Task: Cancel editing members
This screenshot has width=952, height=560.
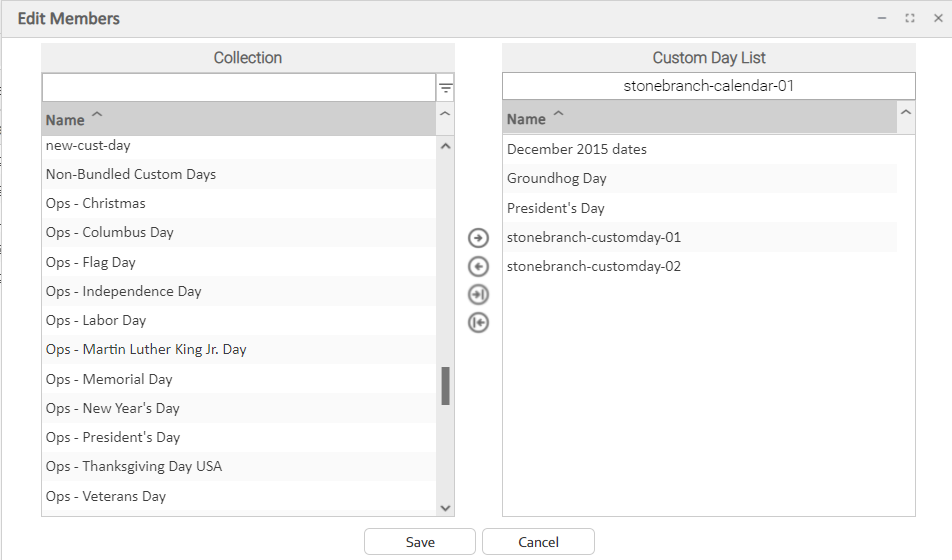Action: pyautogui.click(x=538, y=542)
